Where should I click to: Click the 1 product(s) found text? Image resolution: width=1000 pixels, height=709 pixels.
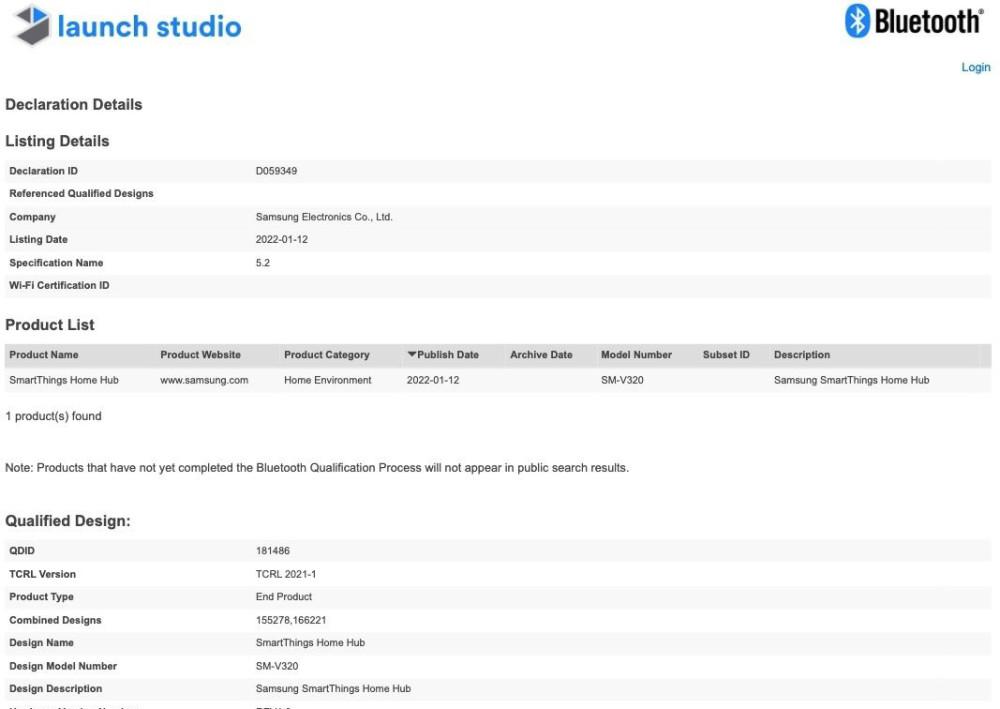click(x=53, y=416)
